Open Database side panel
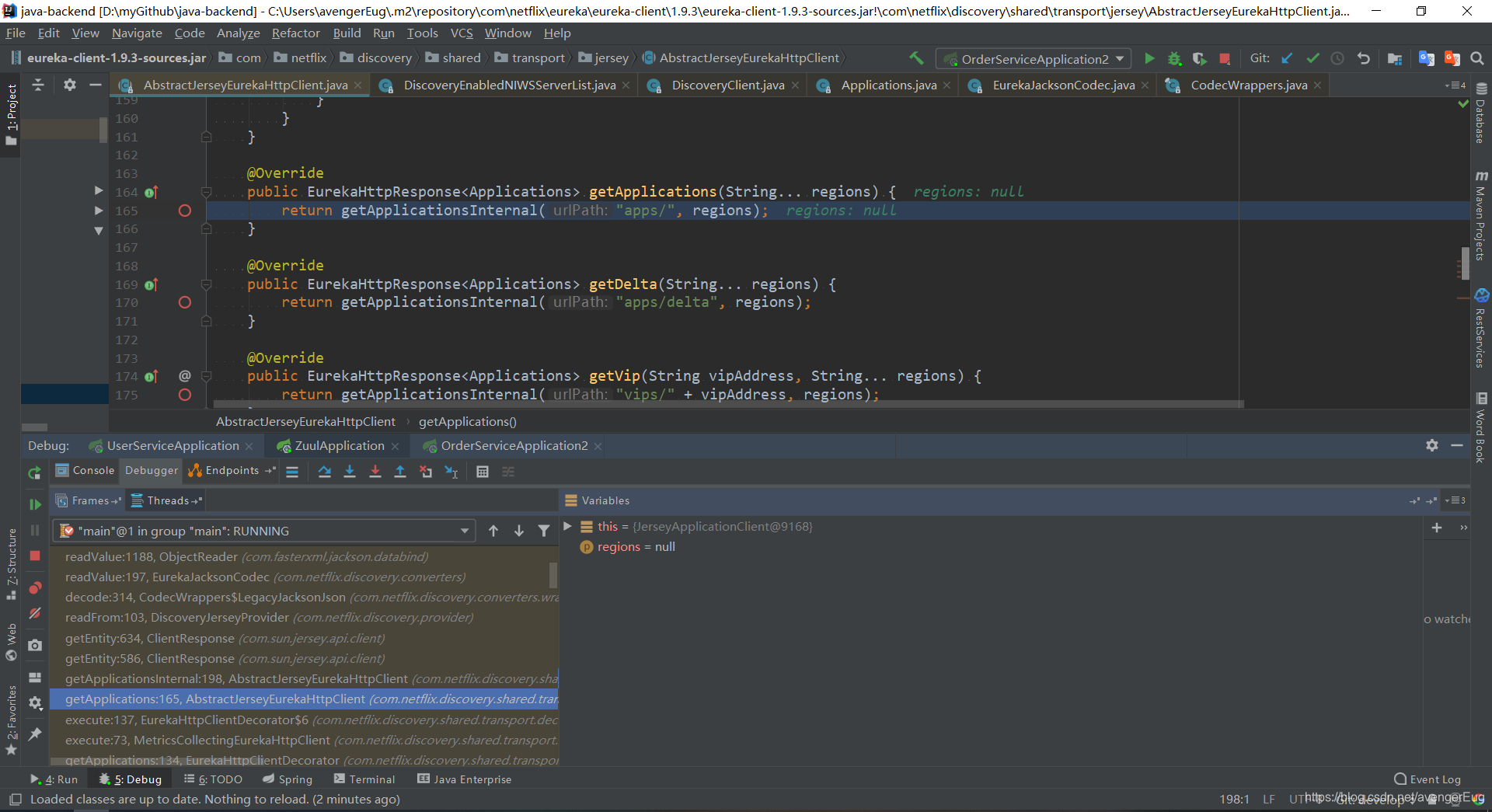The height and width of the screenshot is (812, 1492). (x=1481, y=114)
